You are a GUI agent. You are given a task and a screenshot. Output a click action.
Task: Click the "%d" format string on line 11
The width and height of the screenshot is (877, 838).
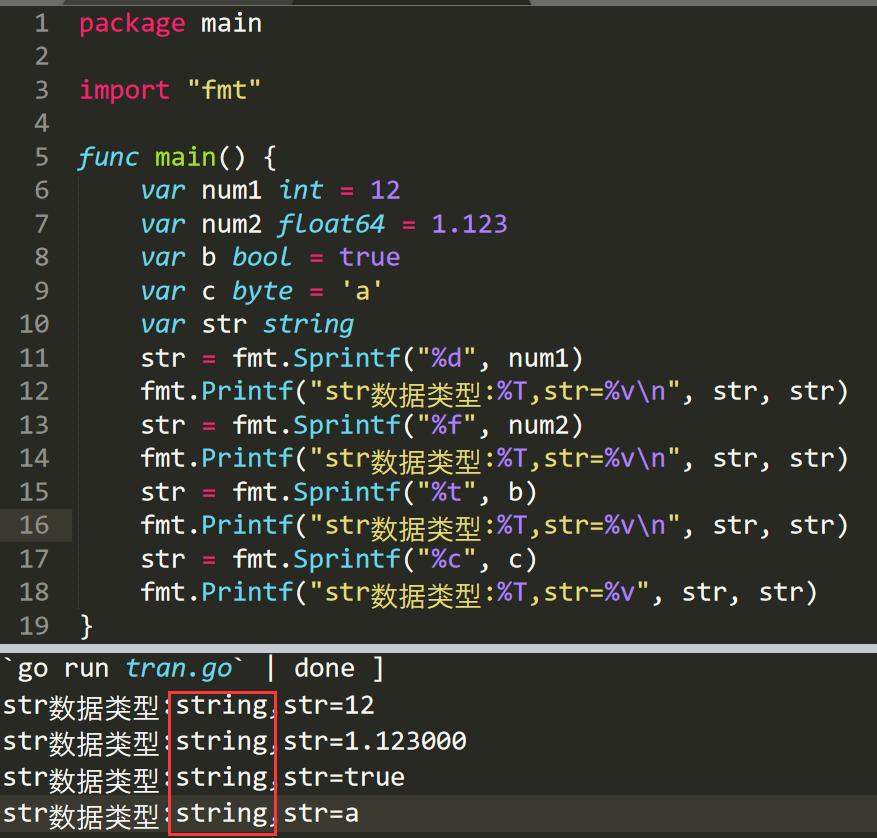pyautogui.click(x=446, y=359)
